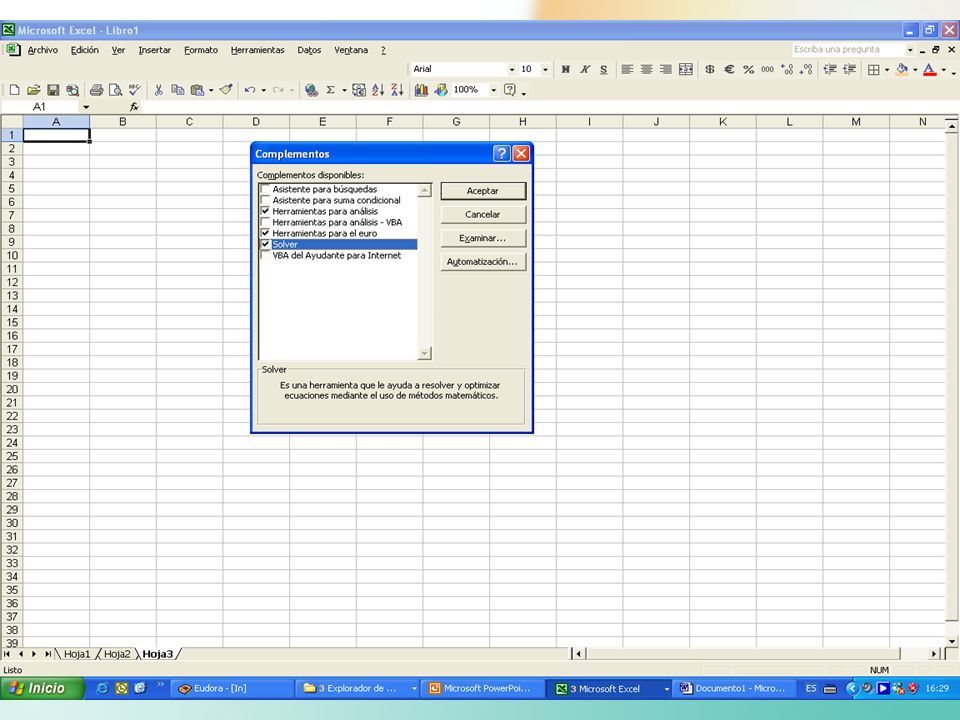Select column header D
Screen dimensions: 960x720
coord(256,122)
